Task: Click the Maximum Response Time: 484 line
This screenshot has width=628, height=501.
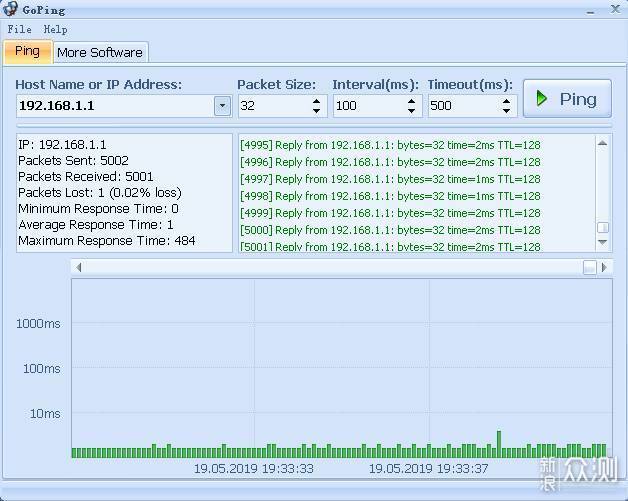Action: [107, 241]
